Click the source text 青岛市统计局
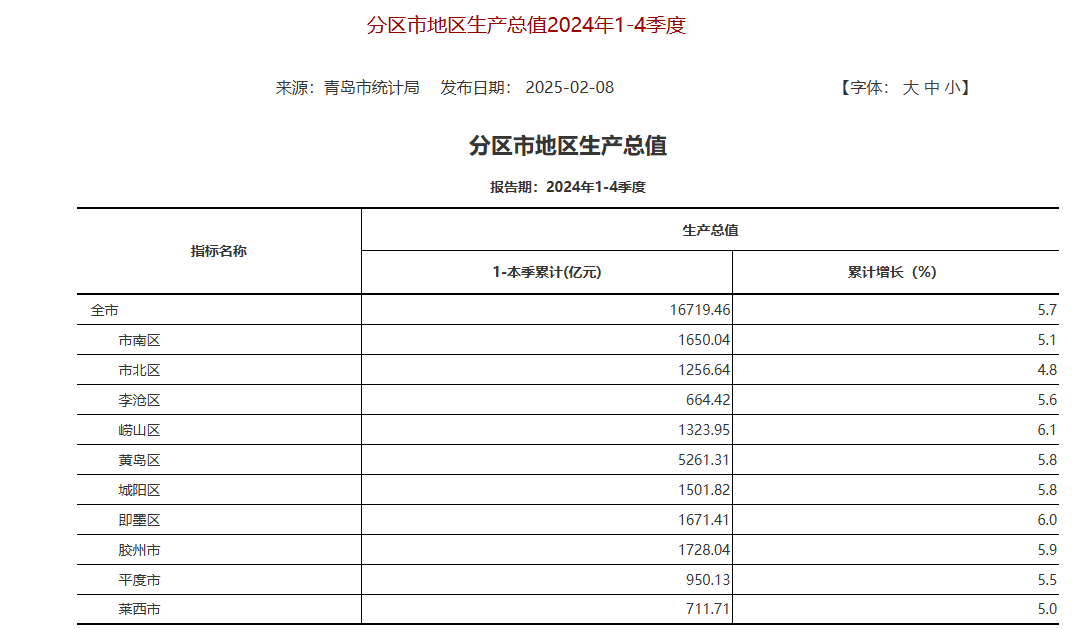The image size is (1076, 635). coord(371,88)
